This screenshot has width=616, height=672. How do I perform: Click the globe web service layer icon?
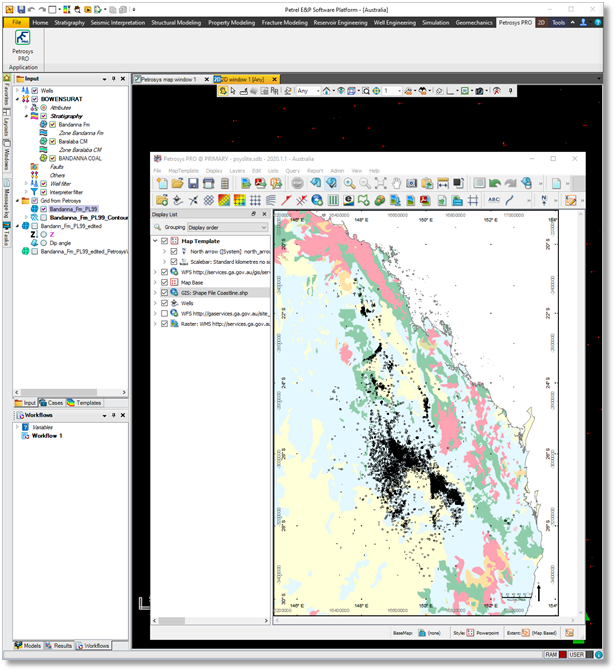(317, 200)
